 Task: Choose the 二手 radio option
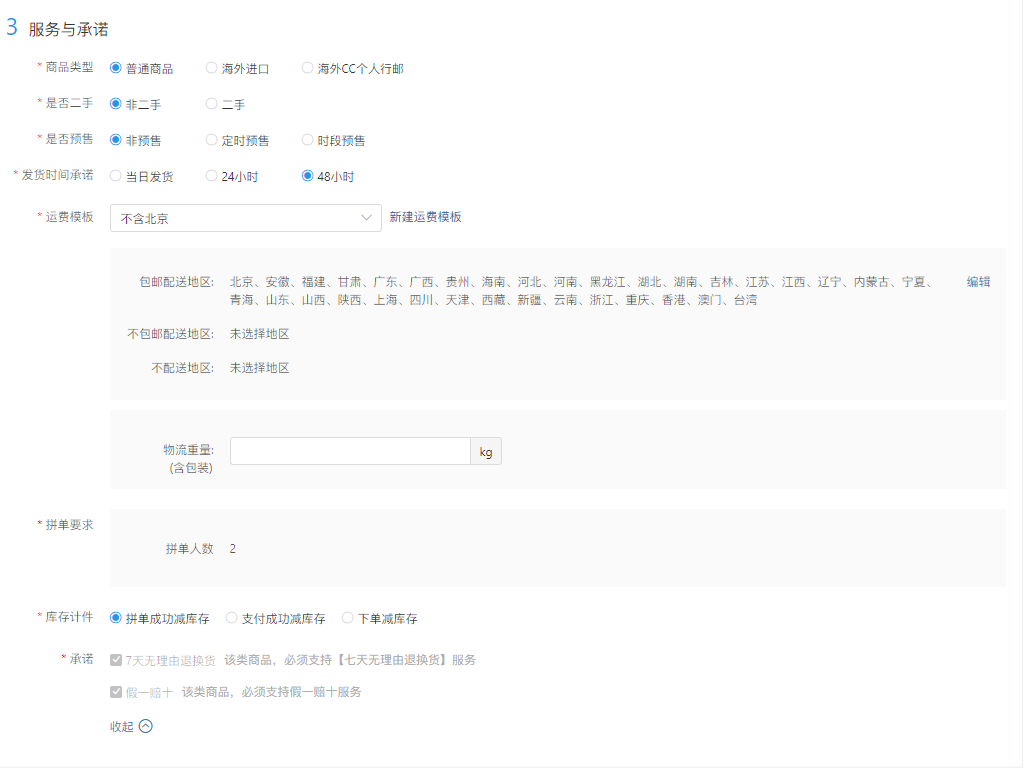(x=211, y=104)
